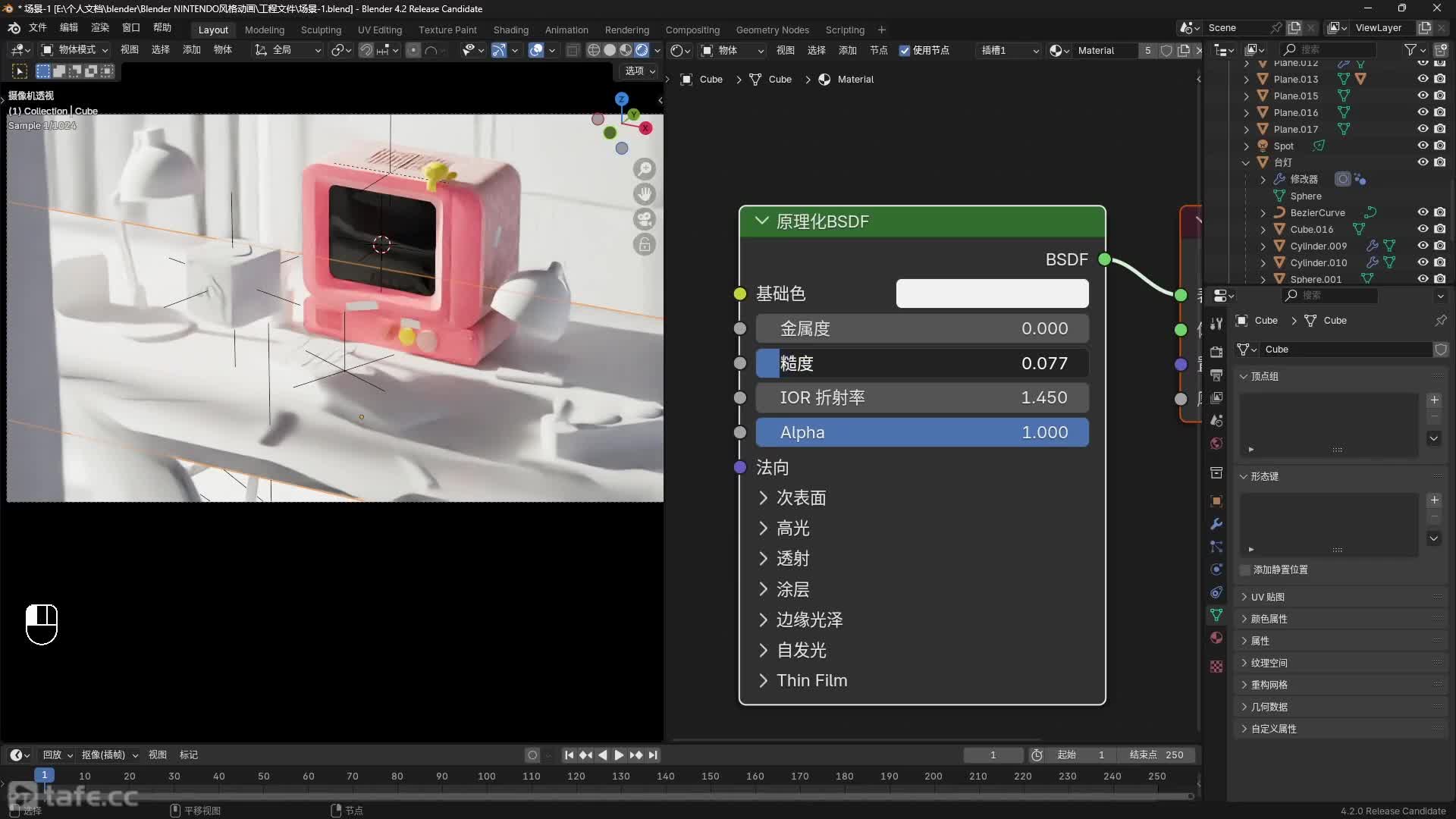Open the 节点 menu in node editor
The image size is (1456, 819).
[x=878, y=51]
